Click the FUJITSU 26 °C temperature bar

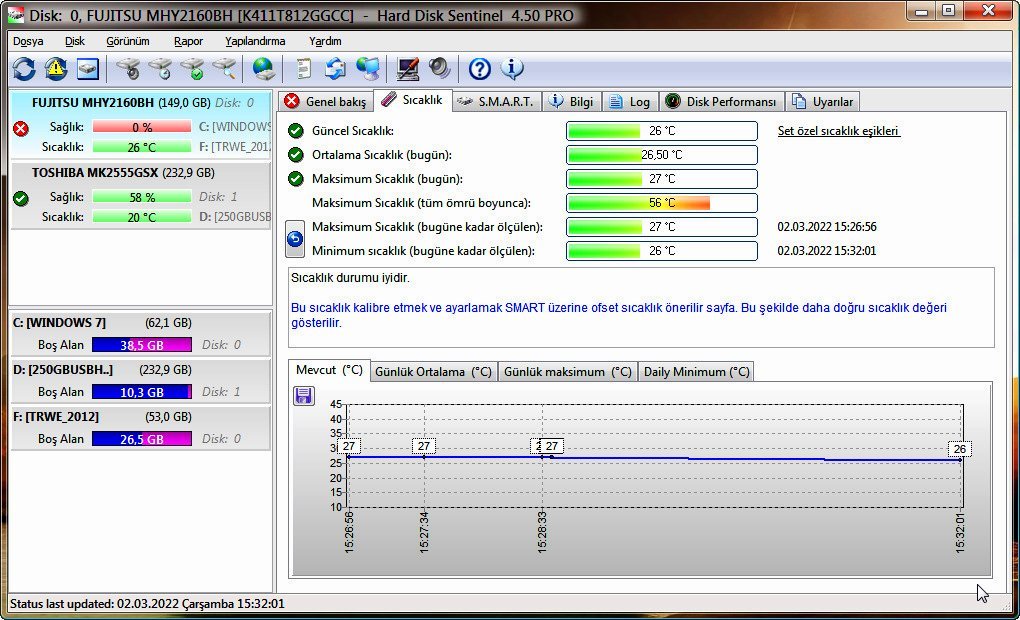tap(142, 147)
